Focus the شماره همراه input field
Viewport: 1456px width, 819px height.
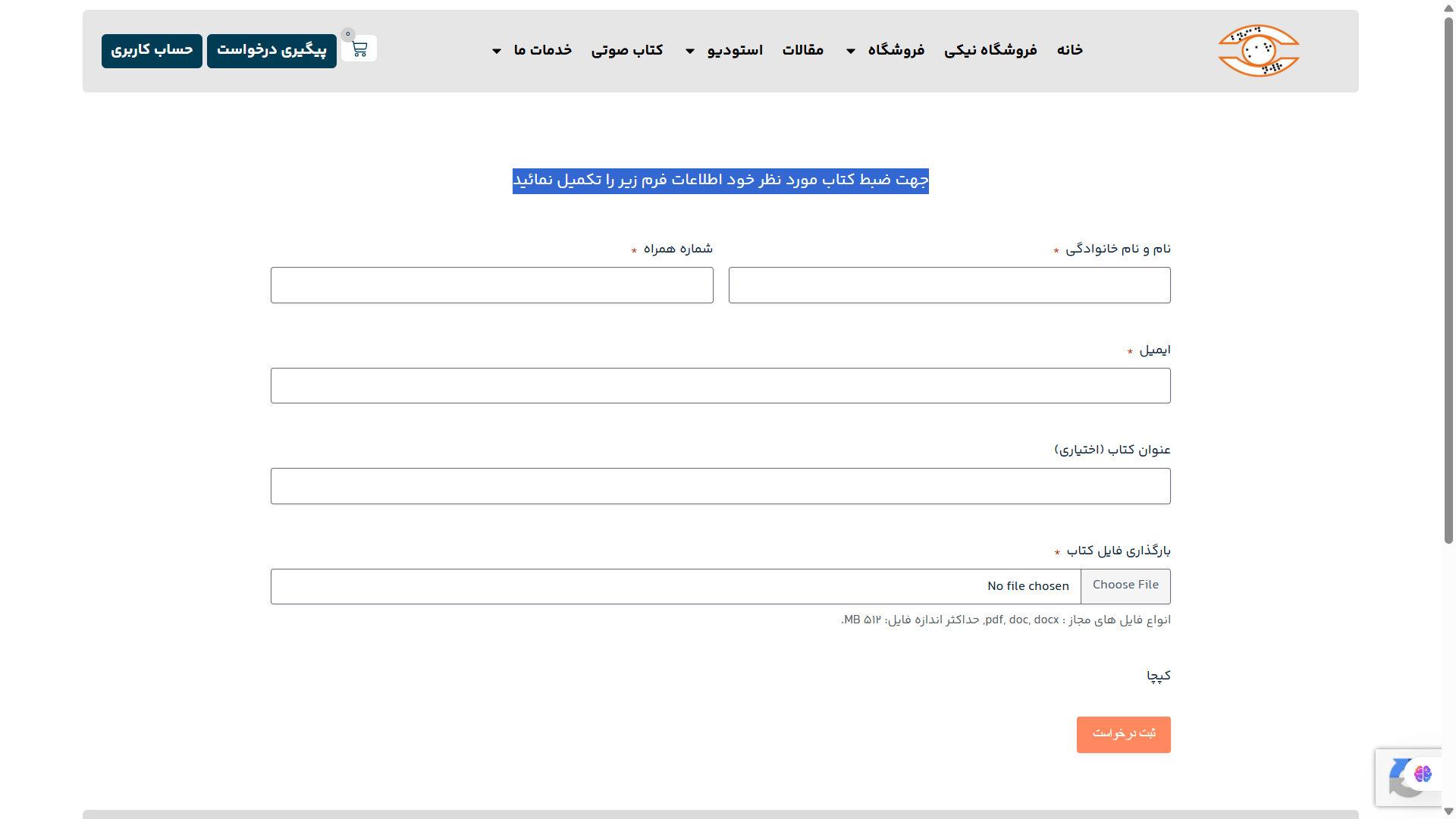pos(491,285)
